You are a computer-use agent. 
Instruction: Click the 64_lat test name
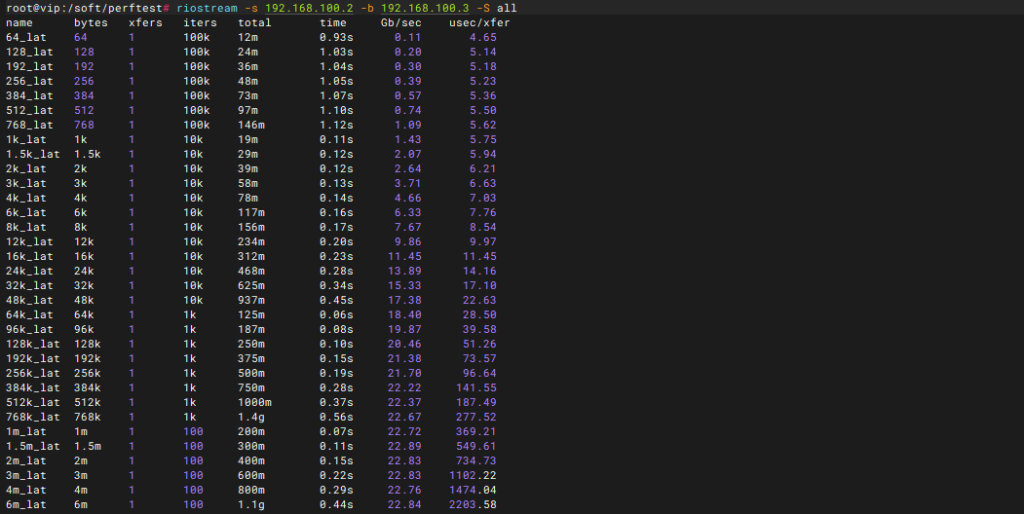[x=26, y=37]
